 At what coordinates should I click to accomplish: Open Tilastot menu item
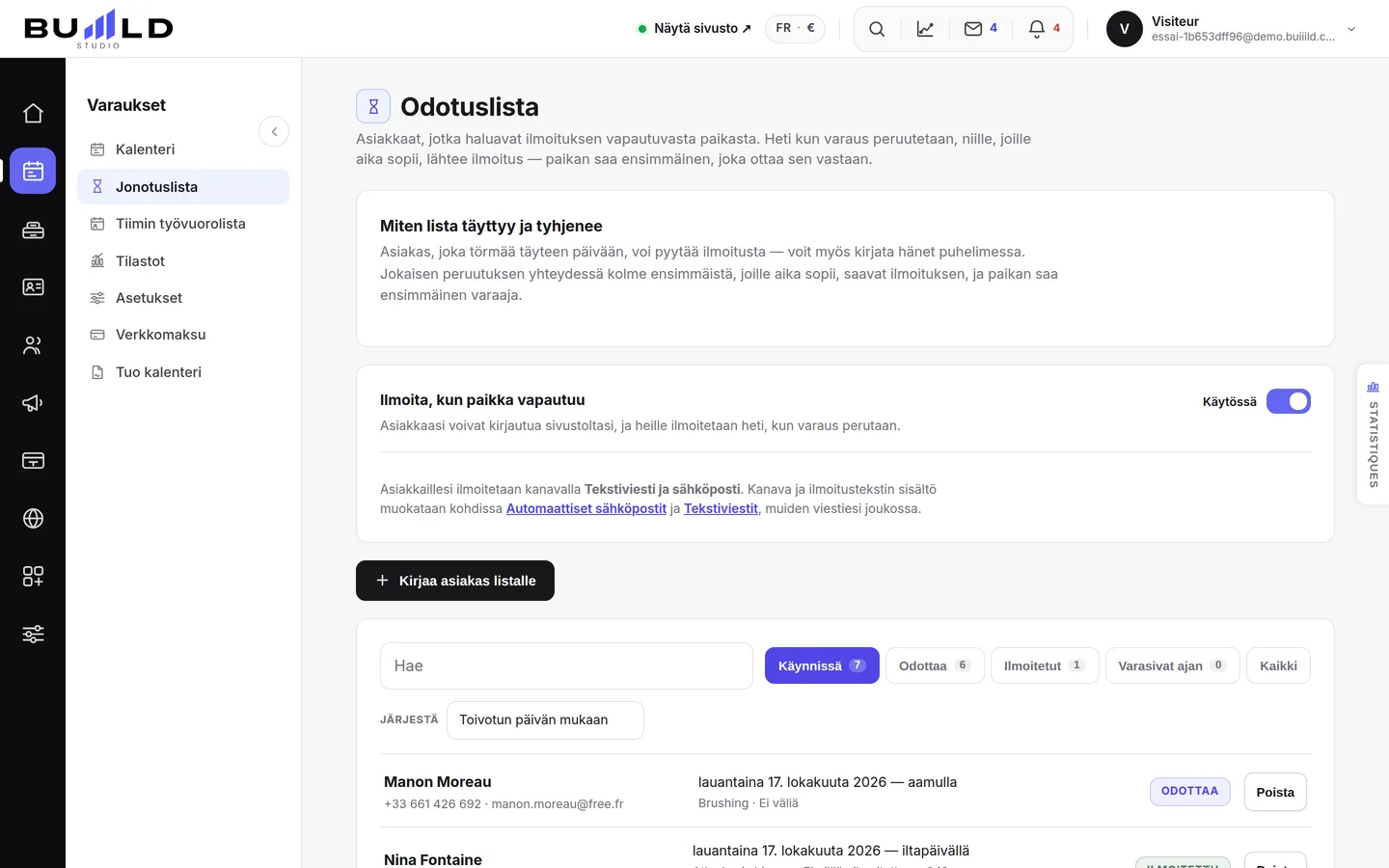tap(183, 261)
